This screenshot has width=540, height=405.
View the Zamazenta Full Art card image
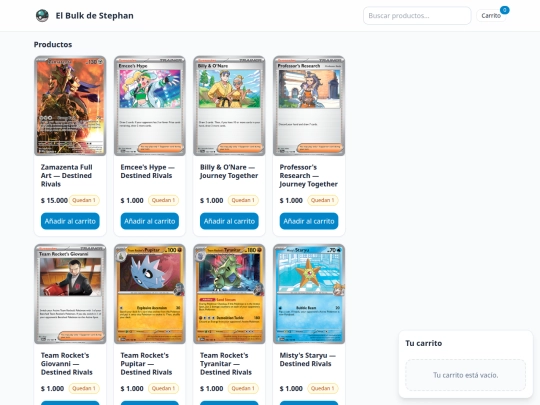pyautogui.click(x=70, y=106)
